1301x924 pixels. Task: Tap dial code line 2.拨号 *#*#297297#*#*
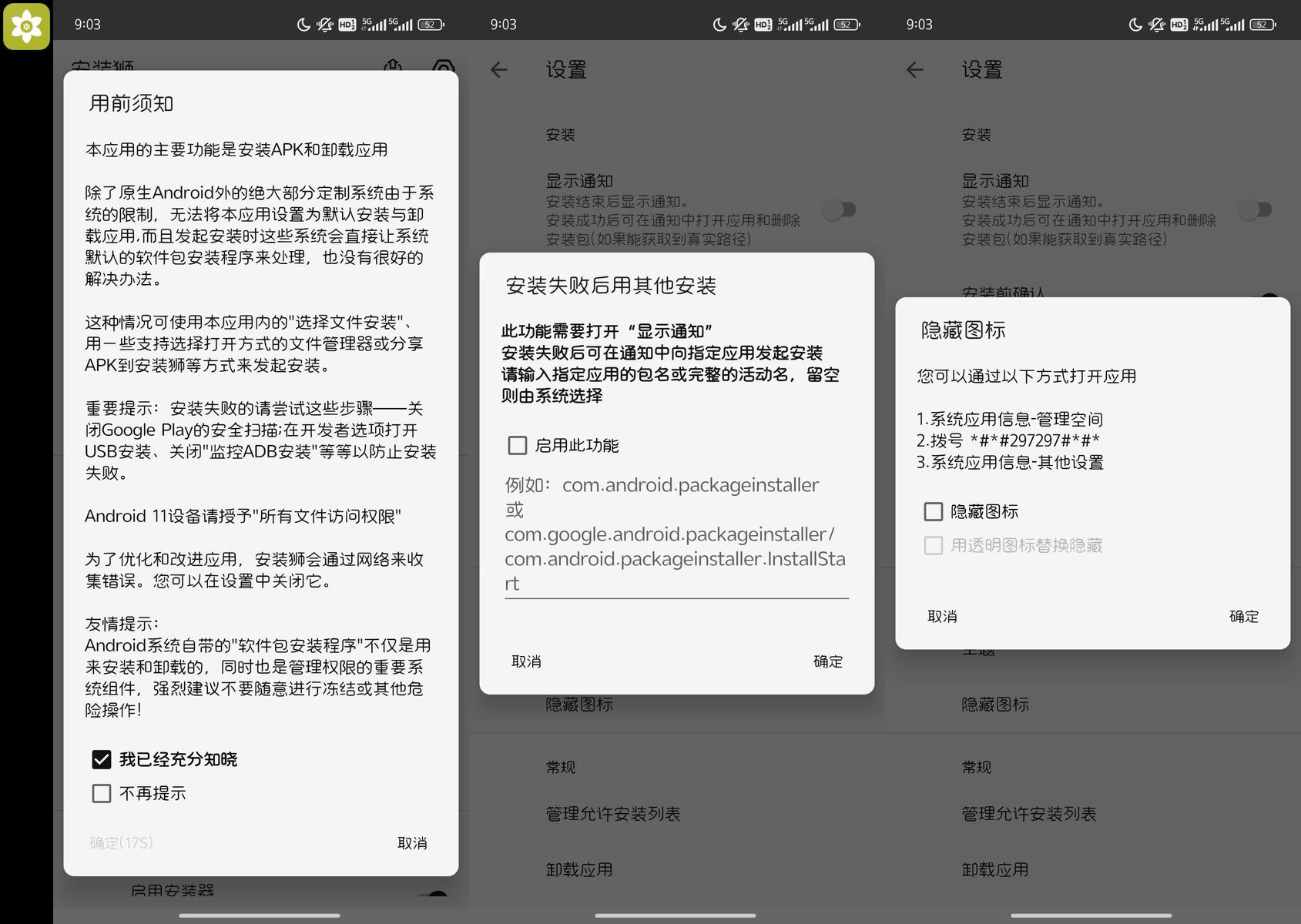[x=1008, y=441]
